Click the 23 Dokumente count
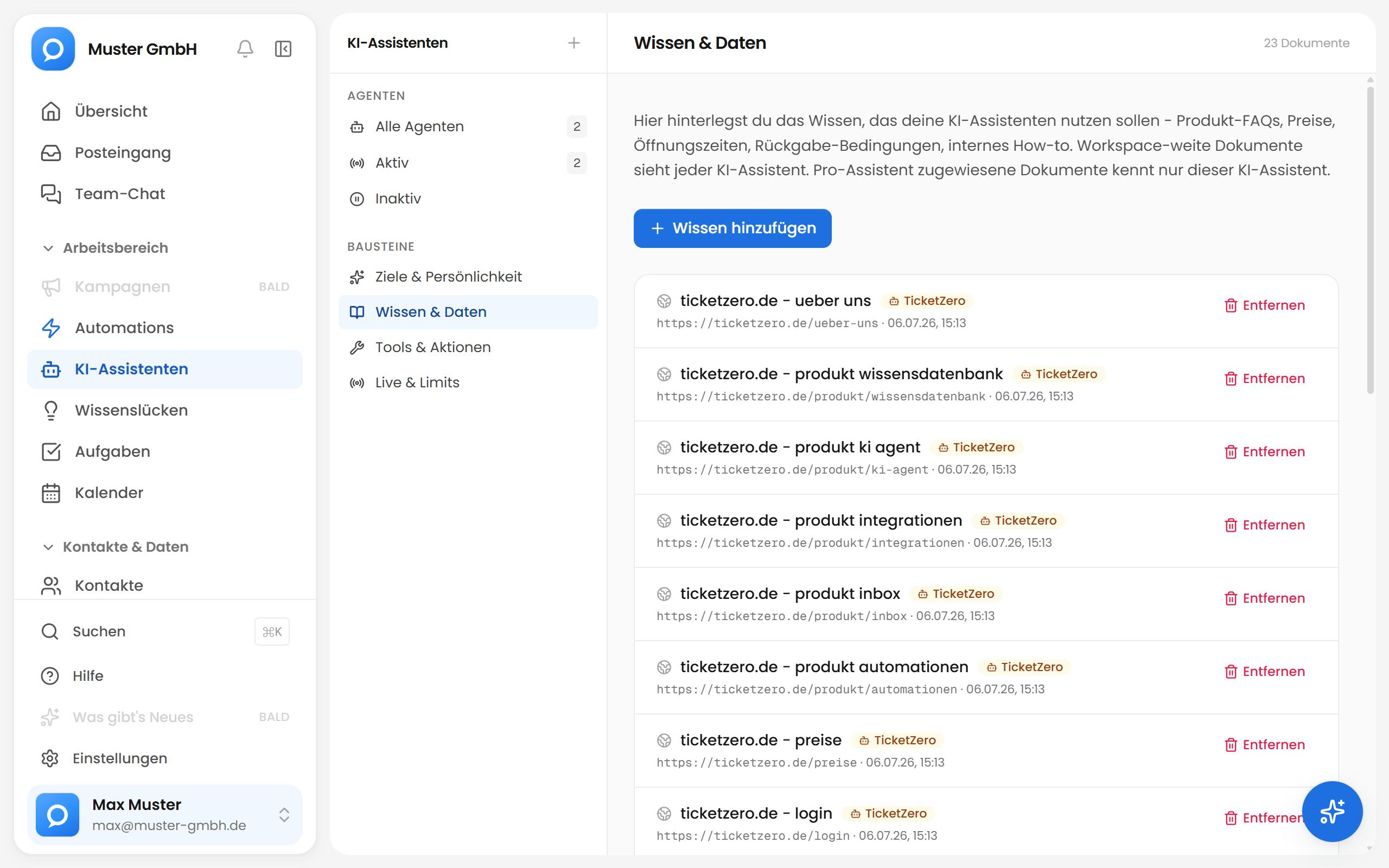Image resolution: width=1389 pixels, height=868 pixels. [1307, 43]
